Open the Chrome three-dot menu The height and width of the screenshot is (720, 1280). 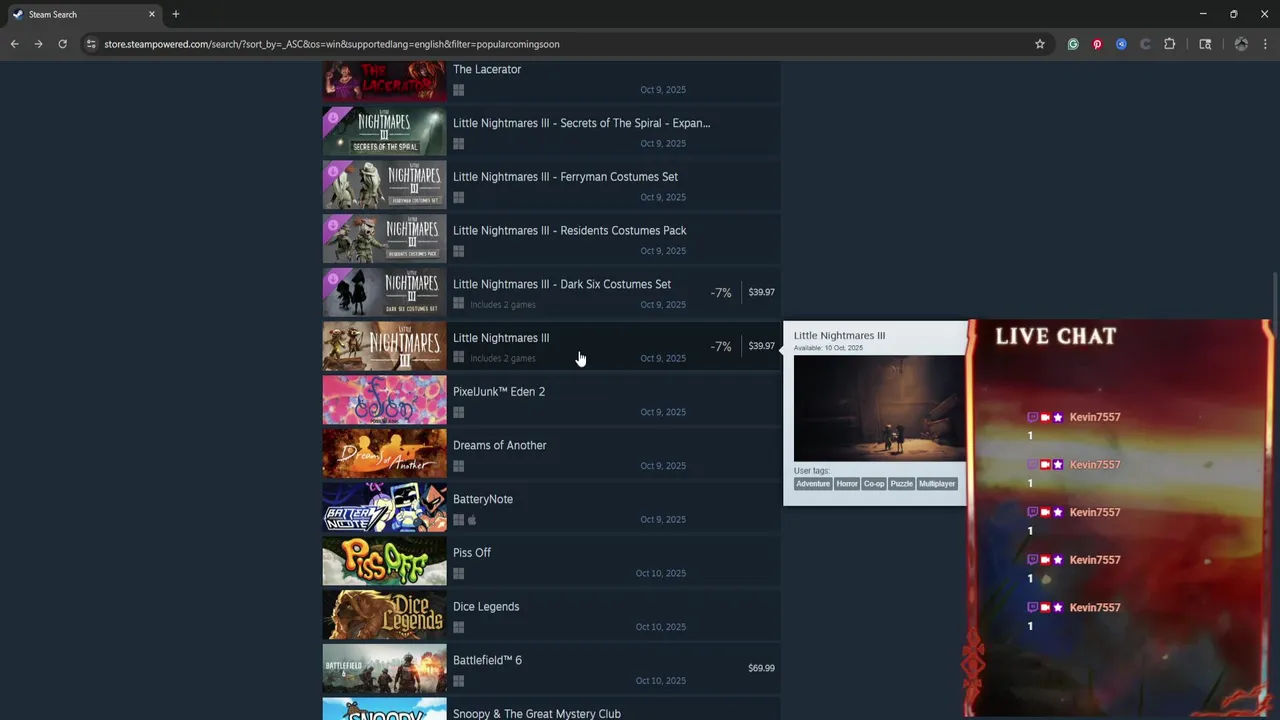point(1265,44)
